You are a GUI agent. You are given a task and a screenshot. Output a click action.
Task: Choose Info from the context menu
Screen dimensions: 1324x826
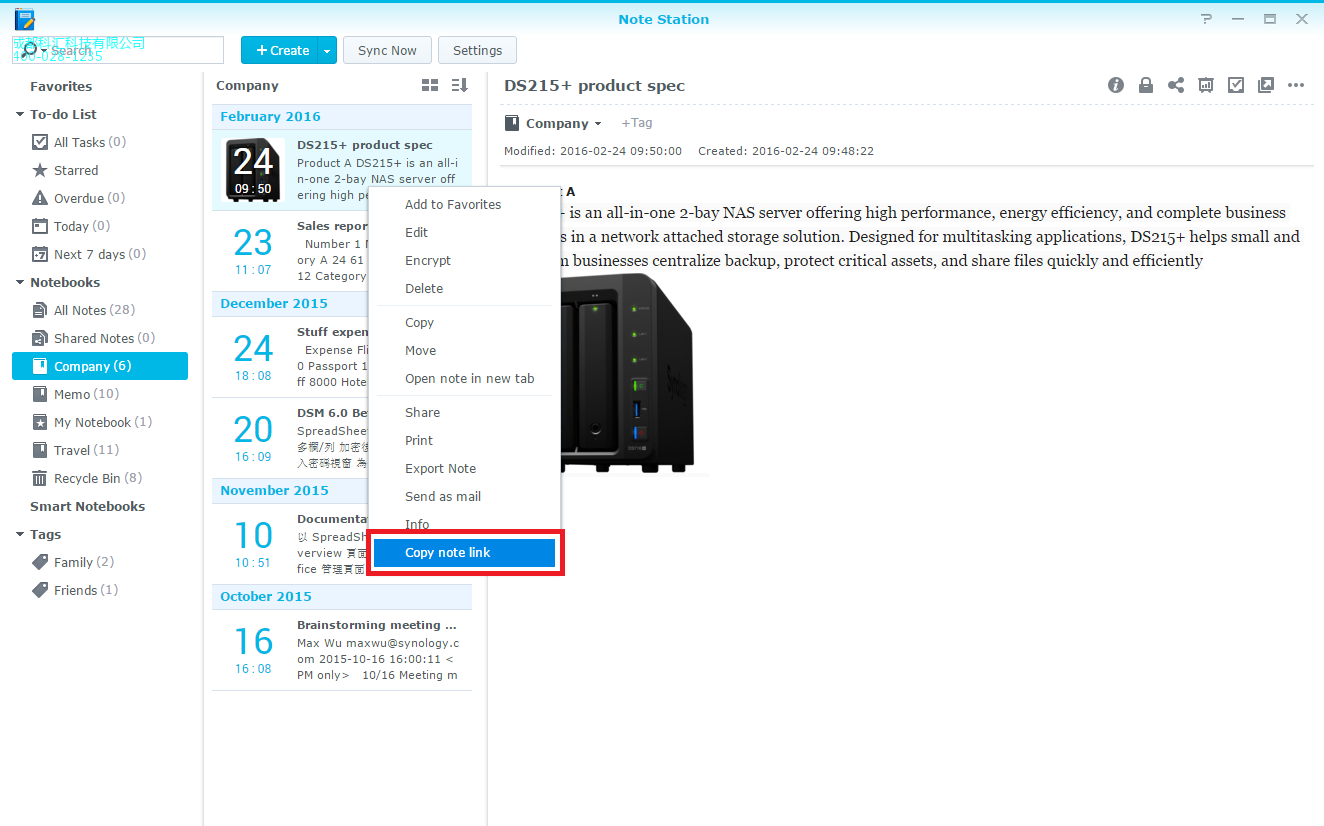click(x=464, y=524)
